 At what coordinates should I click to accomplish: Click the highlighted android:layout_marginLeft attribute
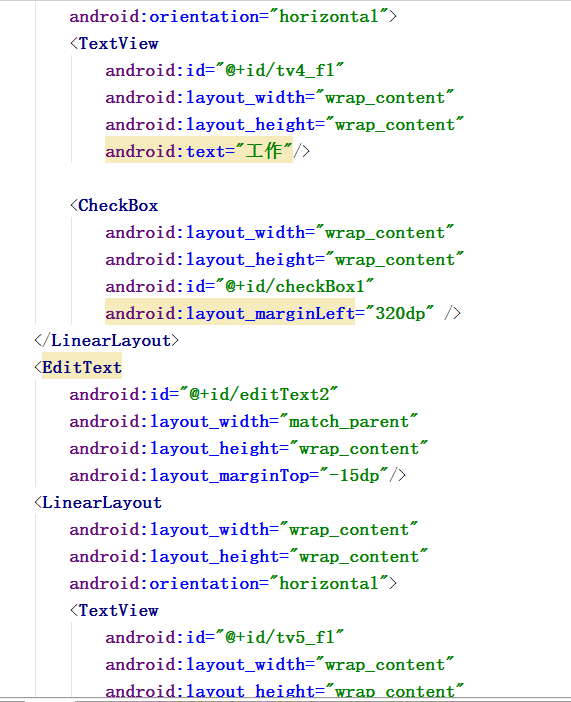coord(230,313)
